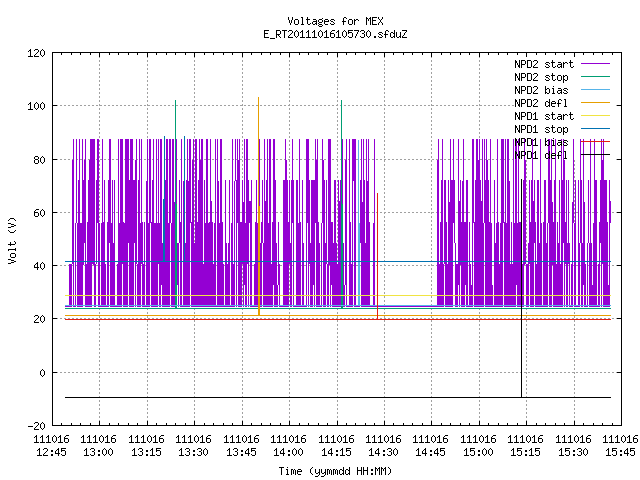The width and height of the screenshot is (640, 480).
Task: Click the 15:15 time tick label
Action: 525,452
